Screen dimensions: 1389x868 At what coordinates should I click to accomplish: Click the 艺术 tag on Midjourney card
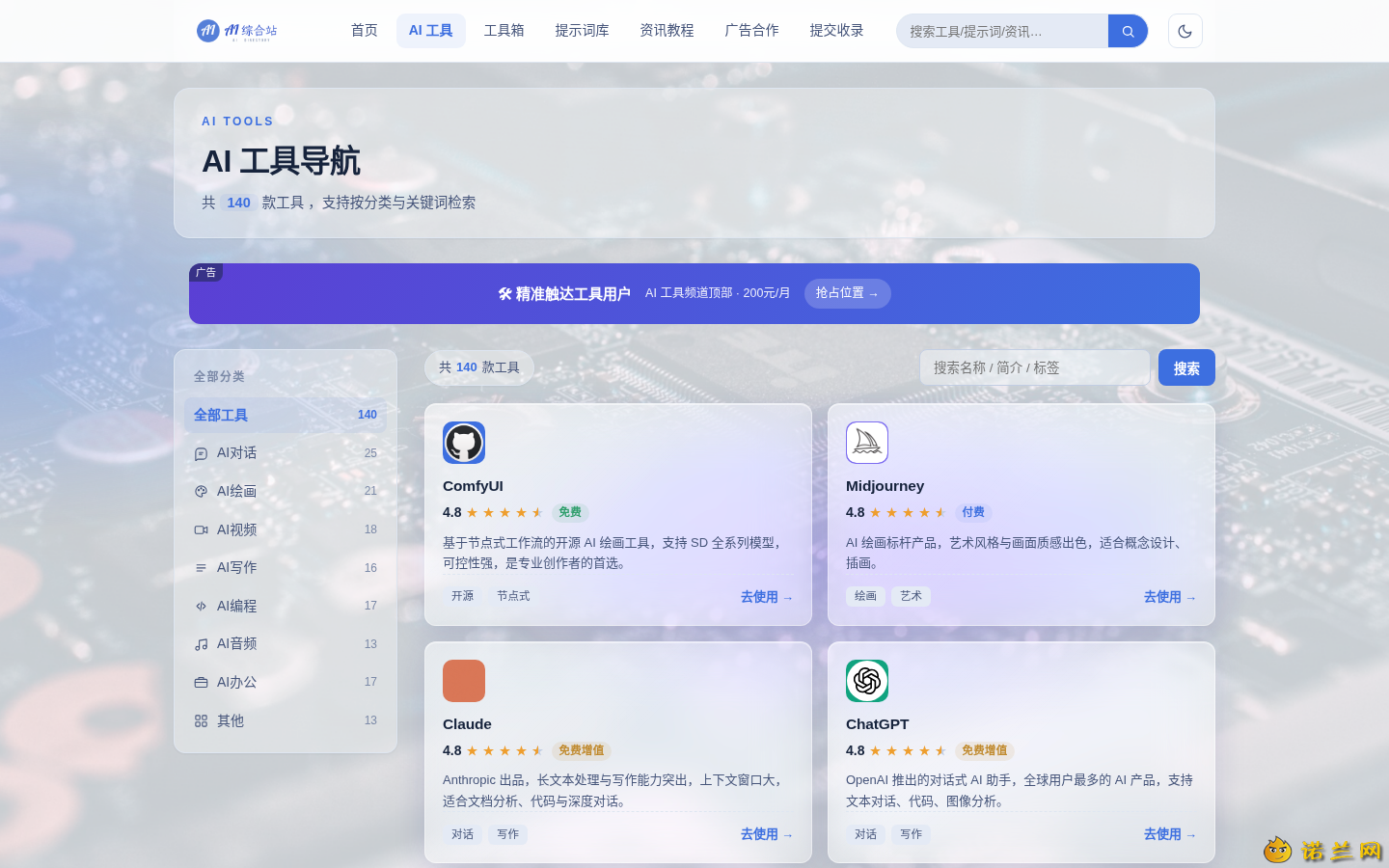click(911, 596)
